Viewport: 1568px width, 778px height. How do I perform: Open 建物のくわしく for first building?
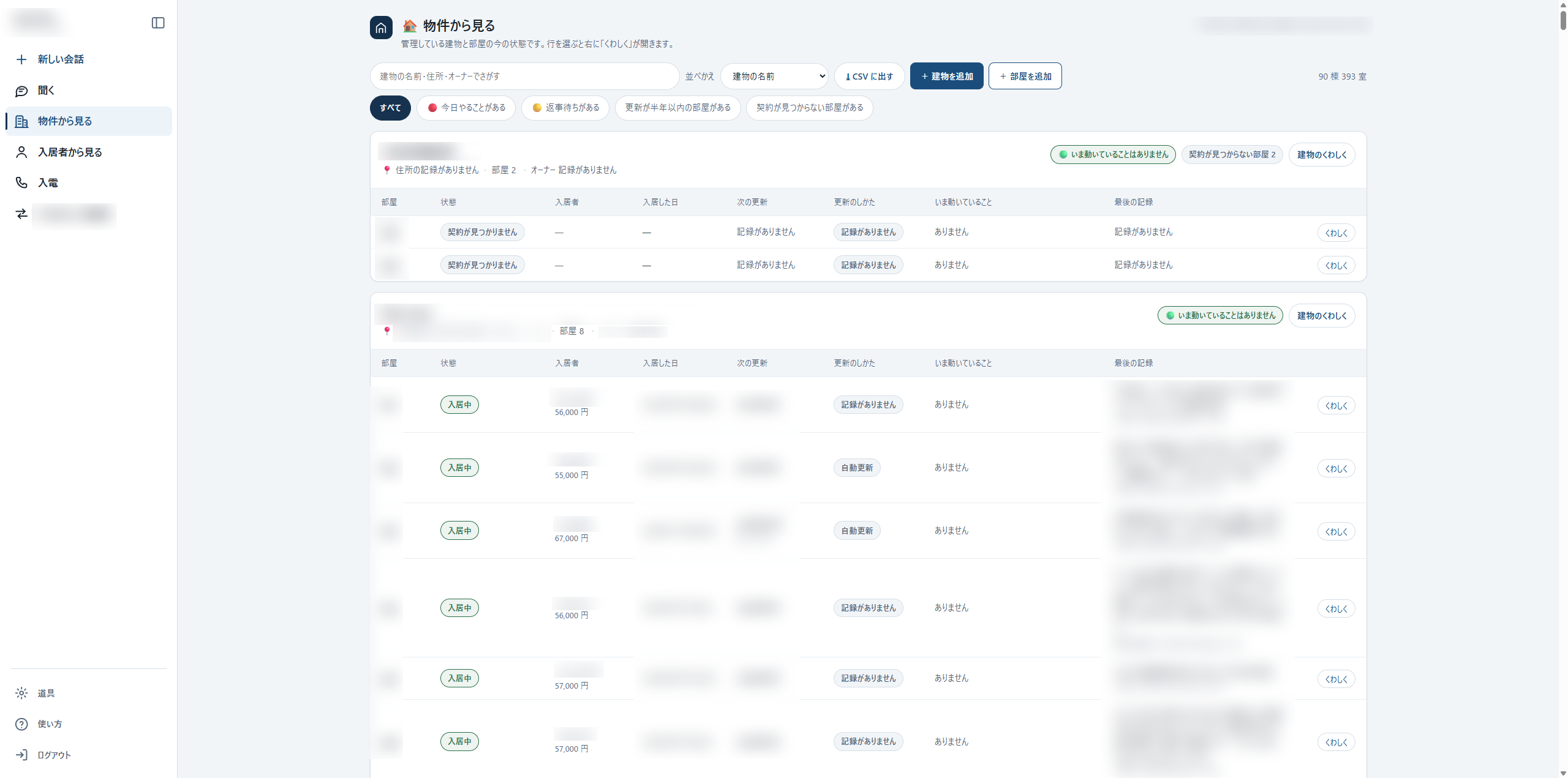pos(1322,155)
